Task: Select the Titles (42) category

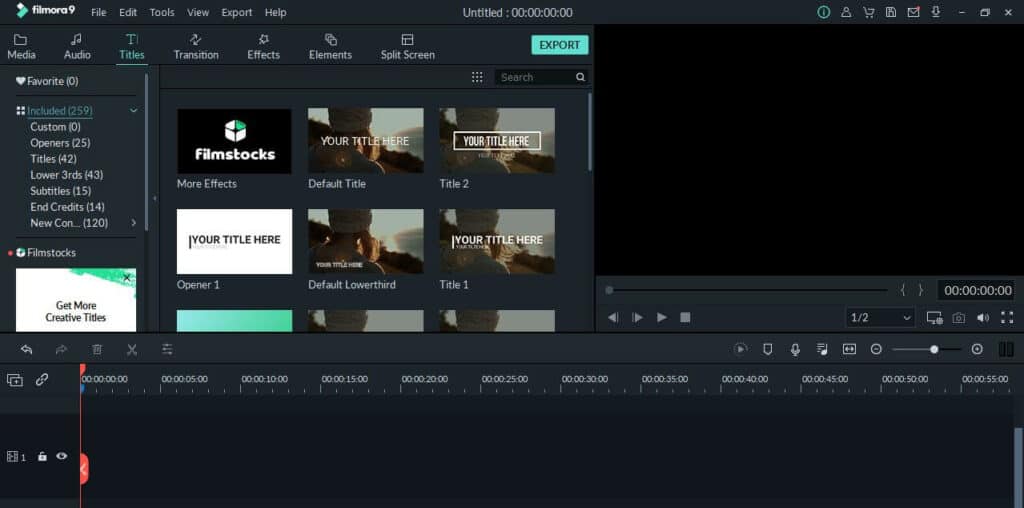Action: tap(53, 159)
